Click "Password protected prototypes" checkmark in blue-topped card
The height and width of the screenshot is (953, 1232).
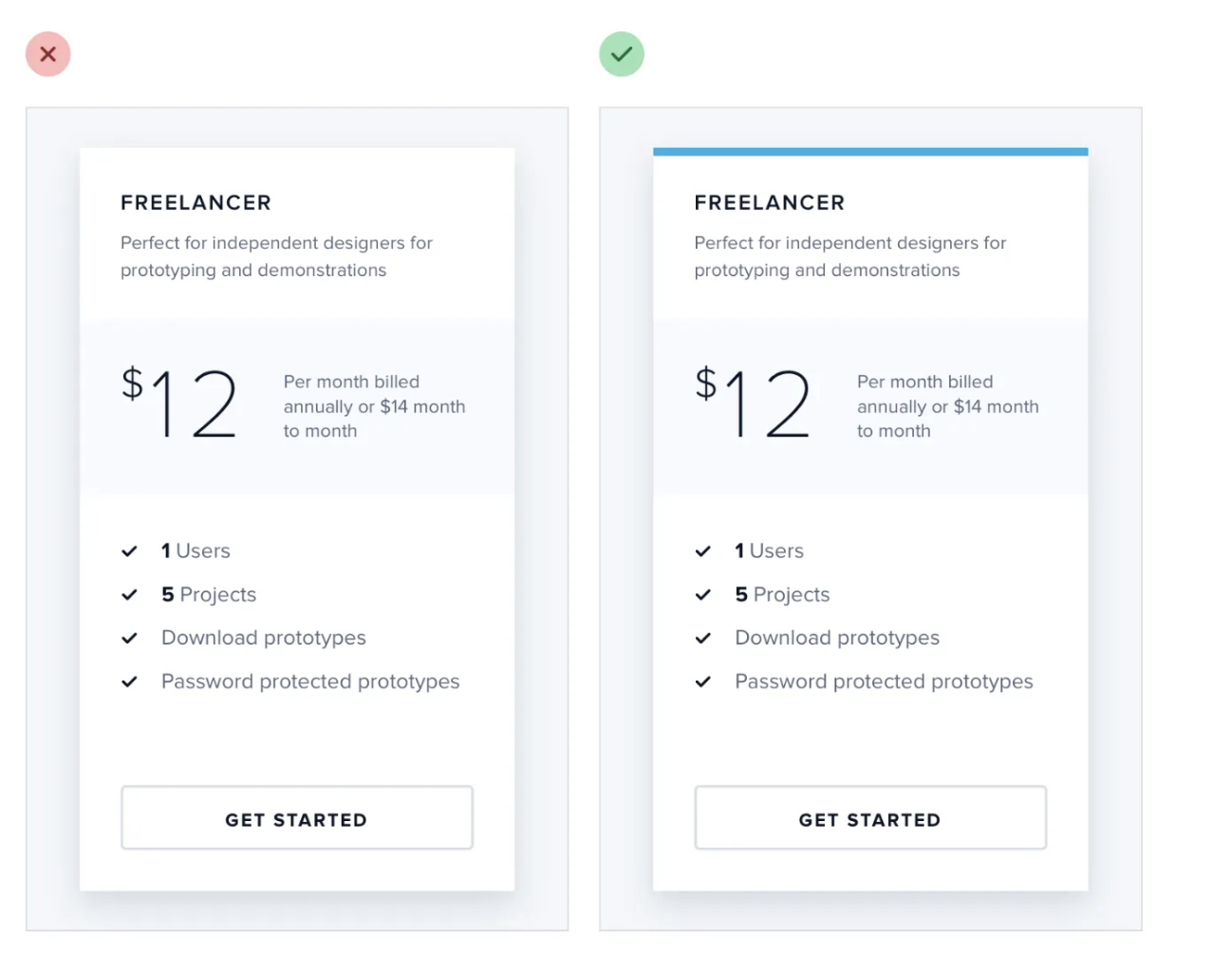pyautogui.click(x=703, y=682)
